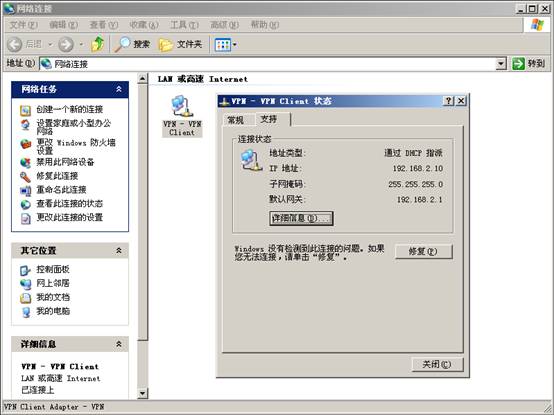Click the 详细信息(D)... button
The height and width of the screenshot is (415, 554).
[301, 218]
